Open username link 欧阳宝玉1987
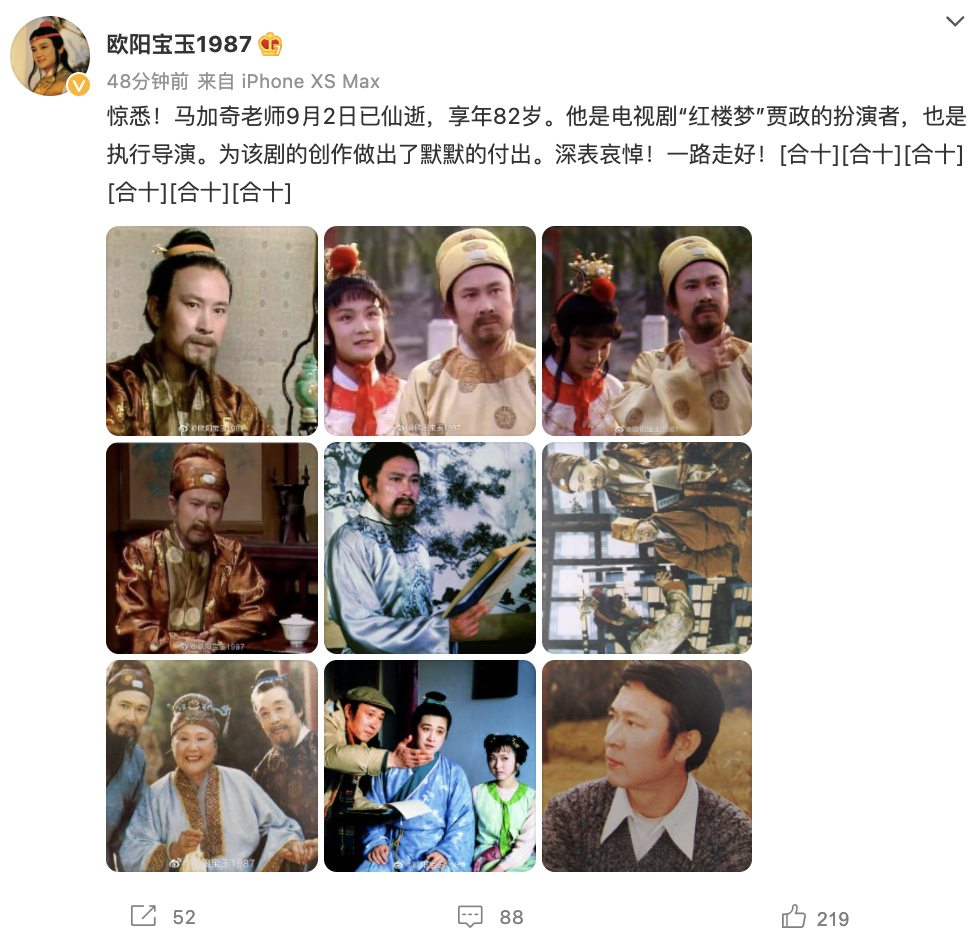Image resolution: width=978 pixels, height=946 pixels. 179,44
